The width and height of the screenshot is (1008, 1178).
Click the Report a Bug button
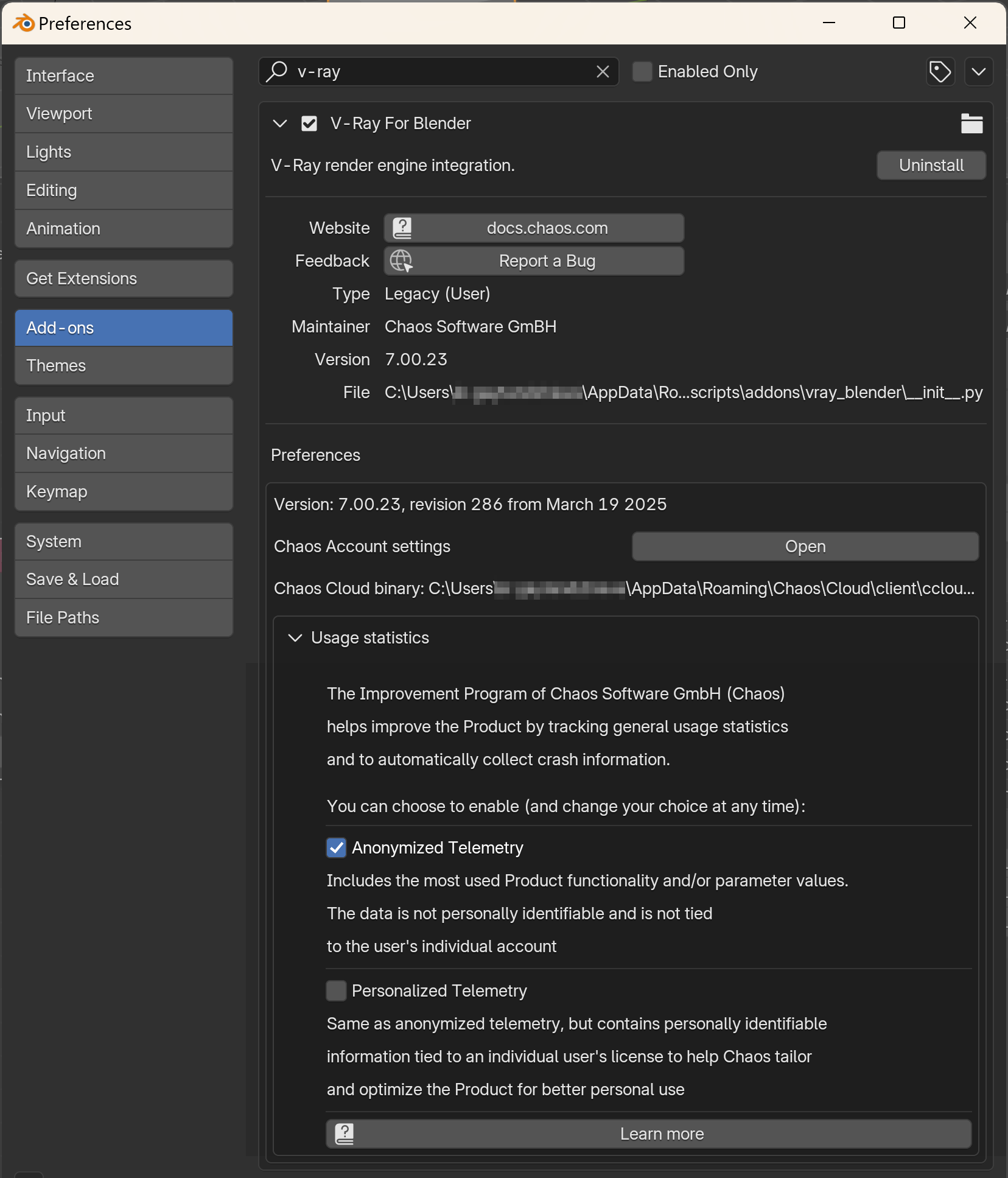point(534,261)
